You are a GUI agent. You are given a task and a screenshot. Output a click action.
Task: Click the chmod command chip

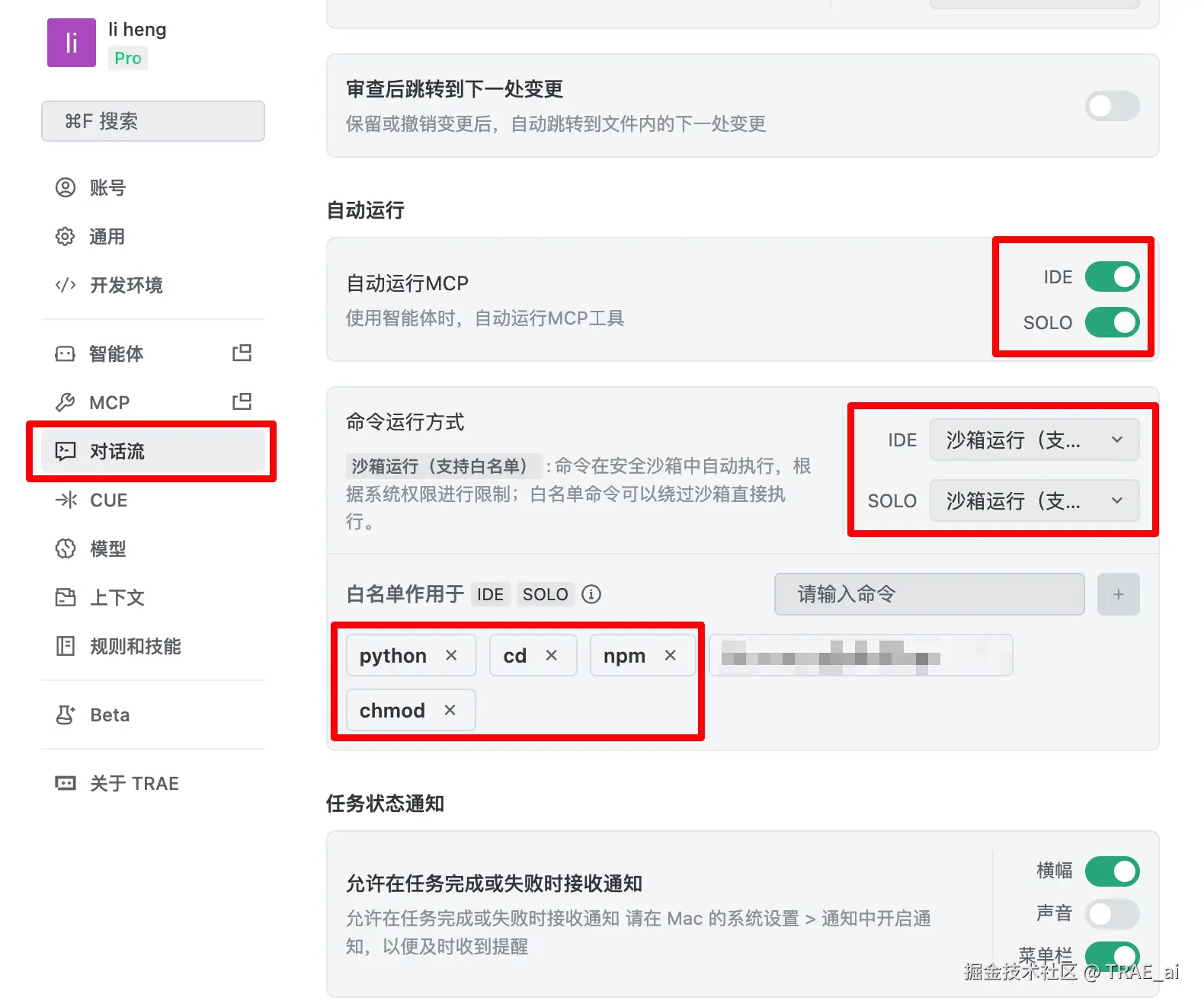pyautogui.click(x=411, y=710)
